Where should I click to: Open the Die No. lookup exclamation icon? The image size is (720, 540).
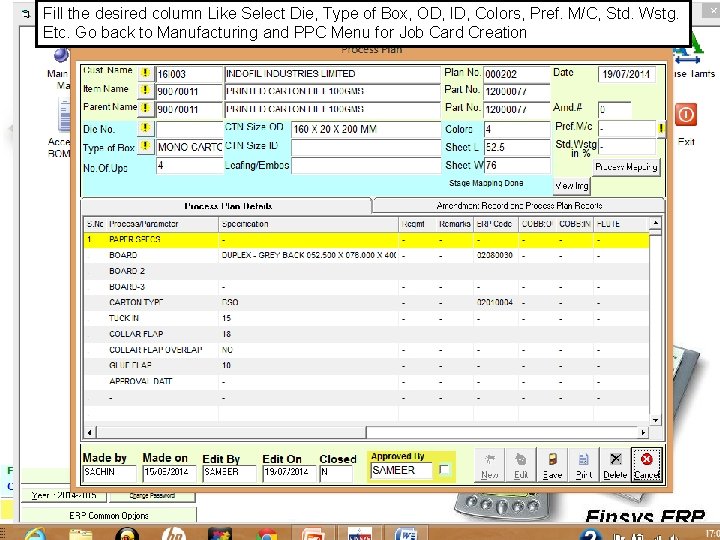pyautogui.click(x=145, y=128)
